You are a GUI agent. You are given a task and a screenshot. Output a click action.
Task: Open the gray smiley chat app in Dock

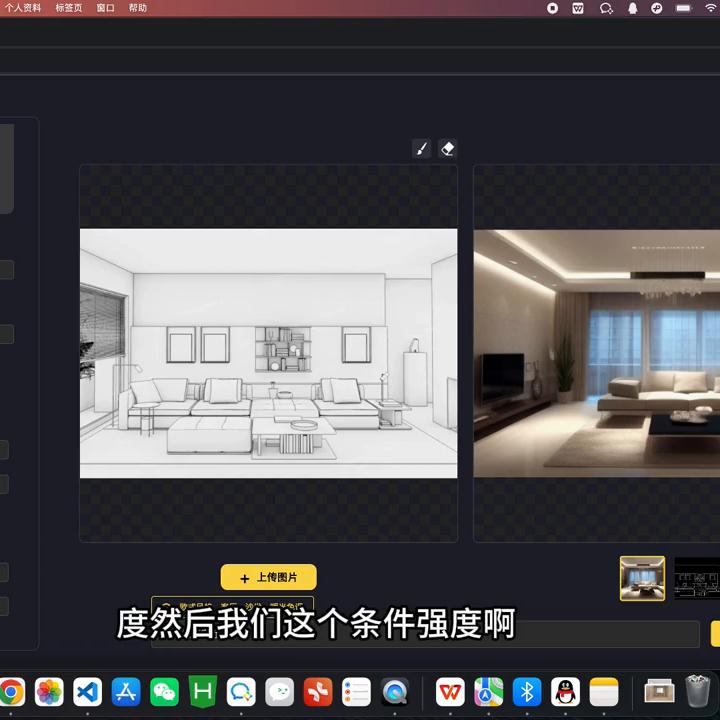[279, 692]
